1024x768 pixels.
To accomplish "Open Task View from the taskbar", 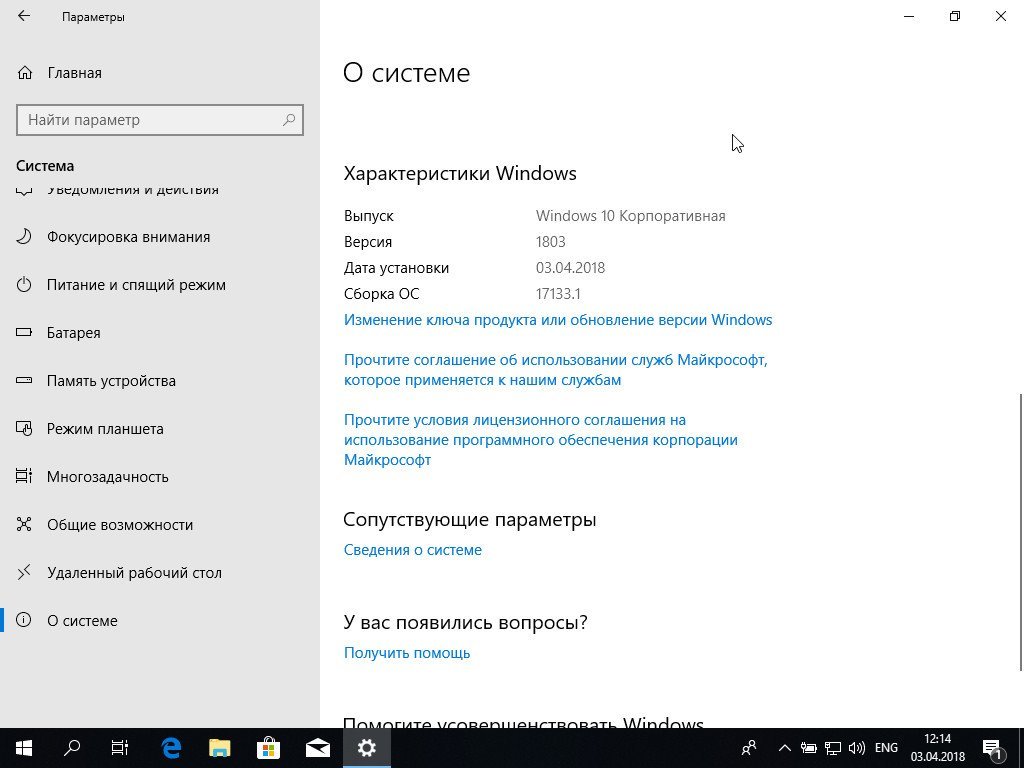I will click(120, 748).
